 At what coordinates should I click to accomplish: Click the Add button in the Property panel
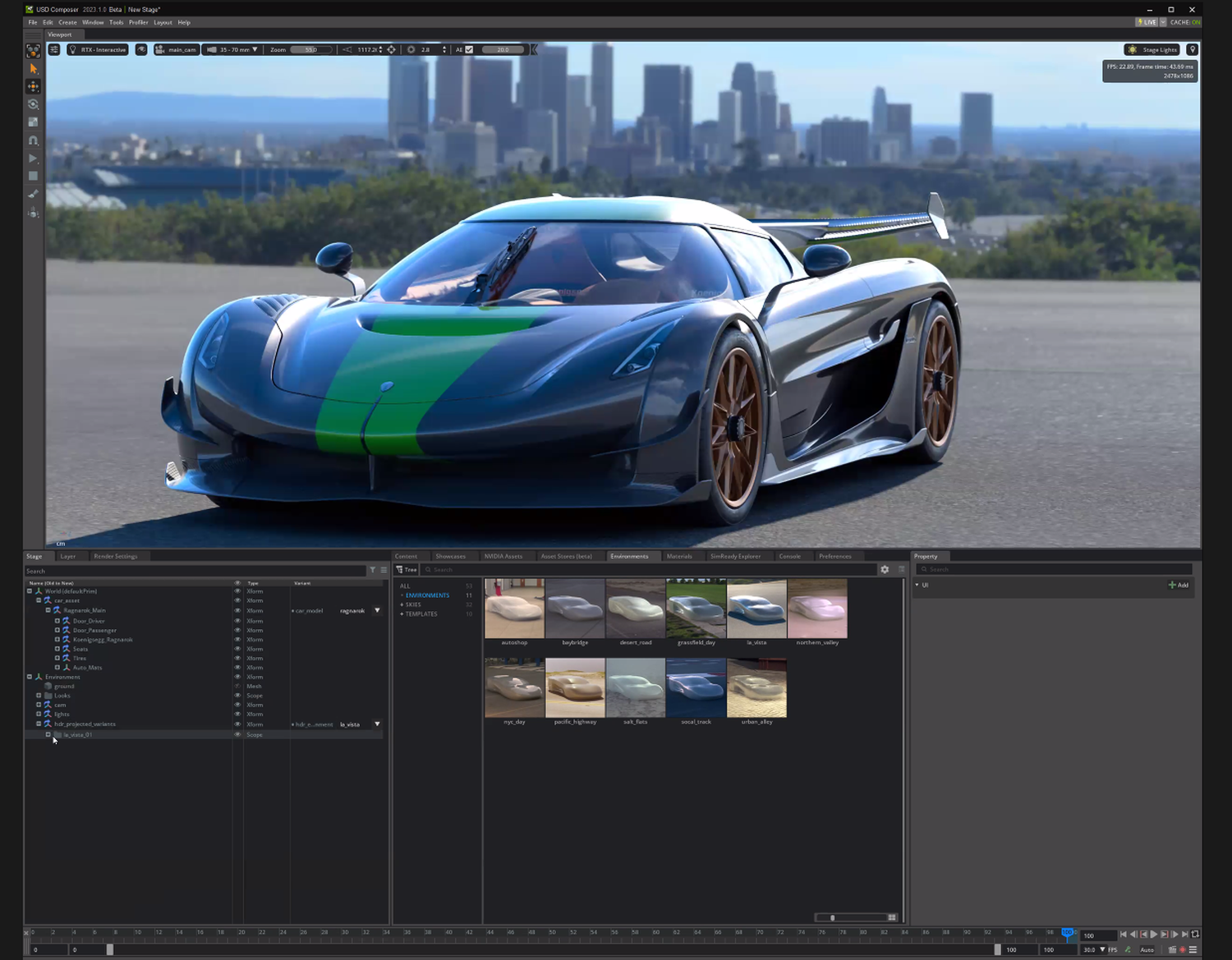1179,585
